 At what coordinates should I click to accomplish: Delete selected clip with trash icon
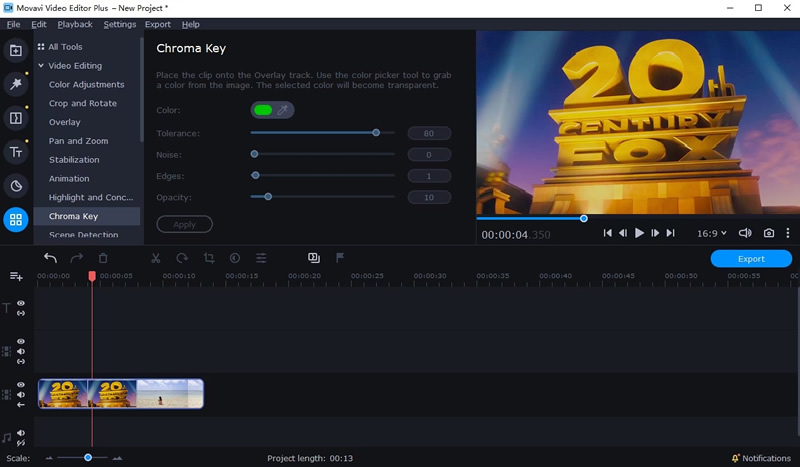(x=103, y=258)
